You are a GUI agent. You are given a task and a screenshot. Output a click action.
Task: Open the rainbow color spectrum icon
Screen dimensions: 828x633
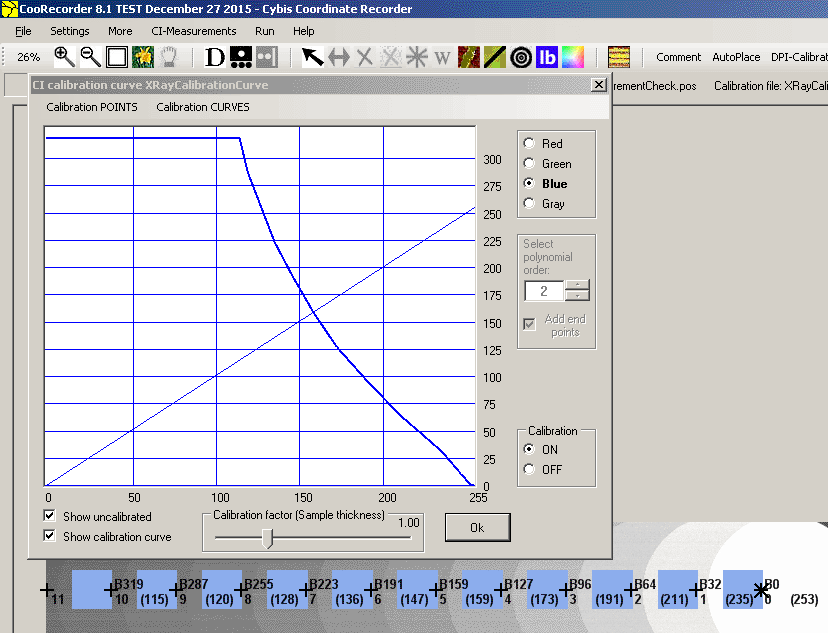(x=573, y=57)
